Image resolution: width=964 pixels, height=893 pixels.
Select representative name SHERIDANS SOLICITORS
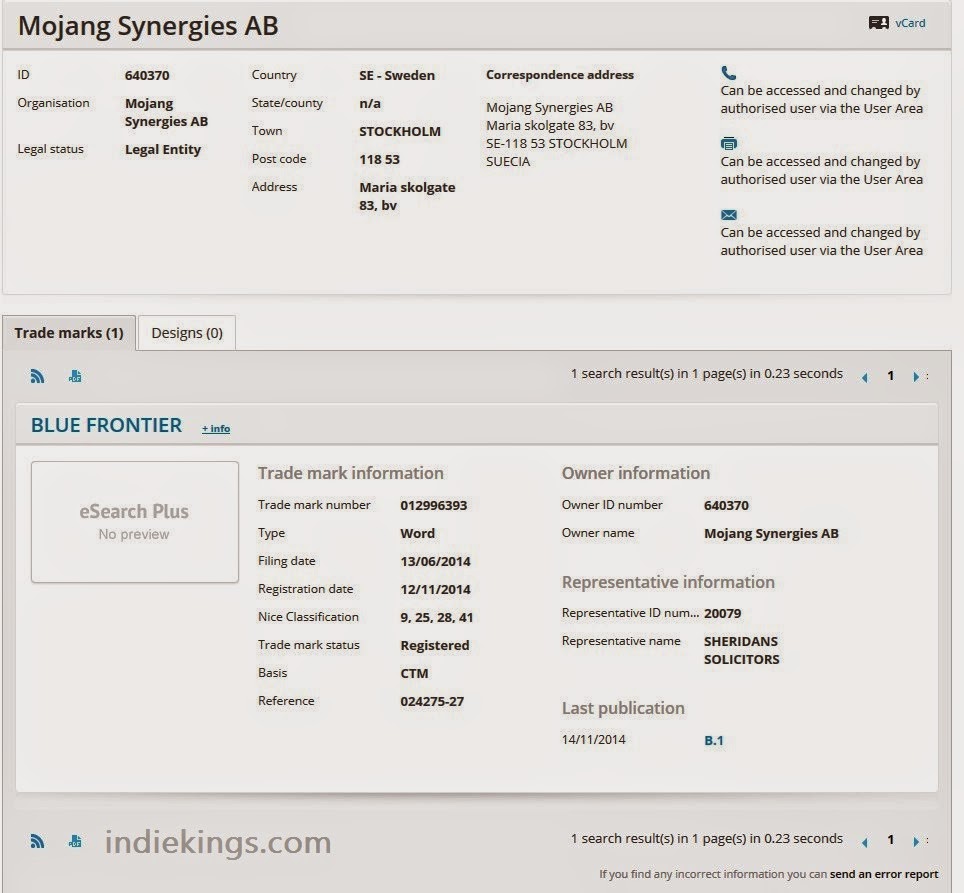click(x=741, y=650)
